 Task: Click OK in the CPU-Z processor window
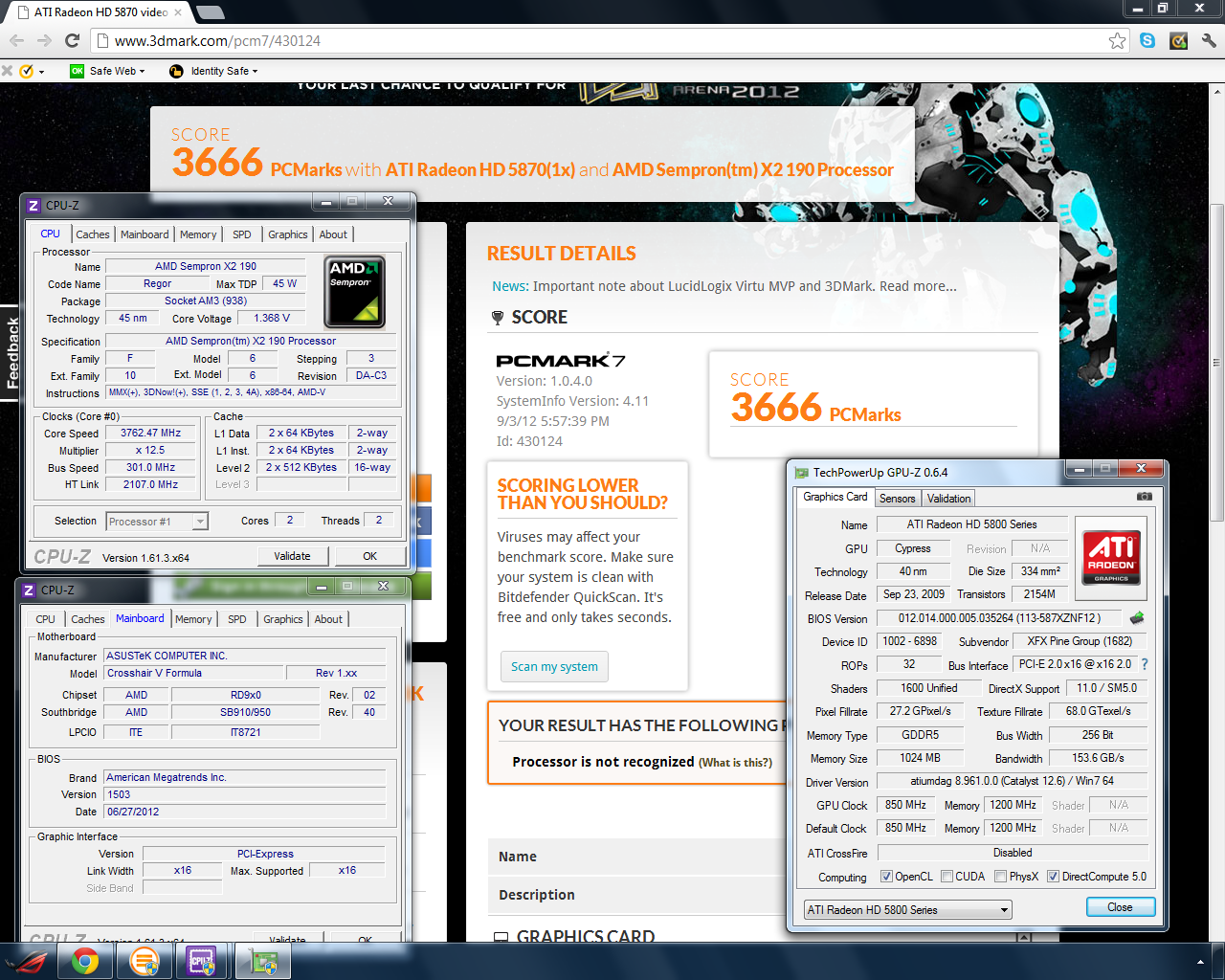click(369, 556)
